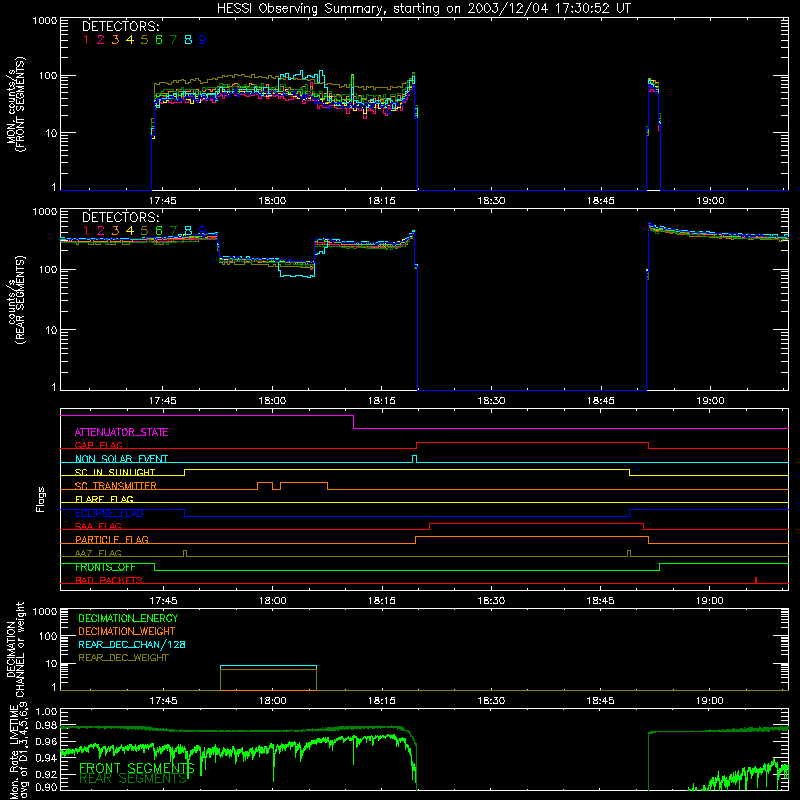Click the PARTICLE_FLAG label

[112, 539]
